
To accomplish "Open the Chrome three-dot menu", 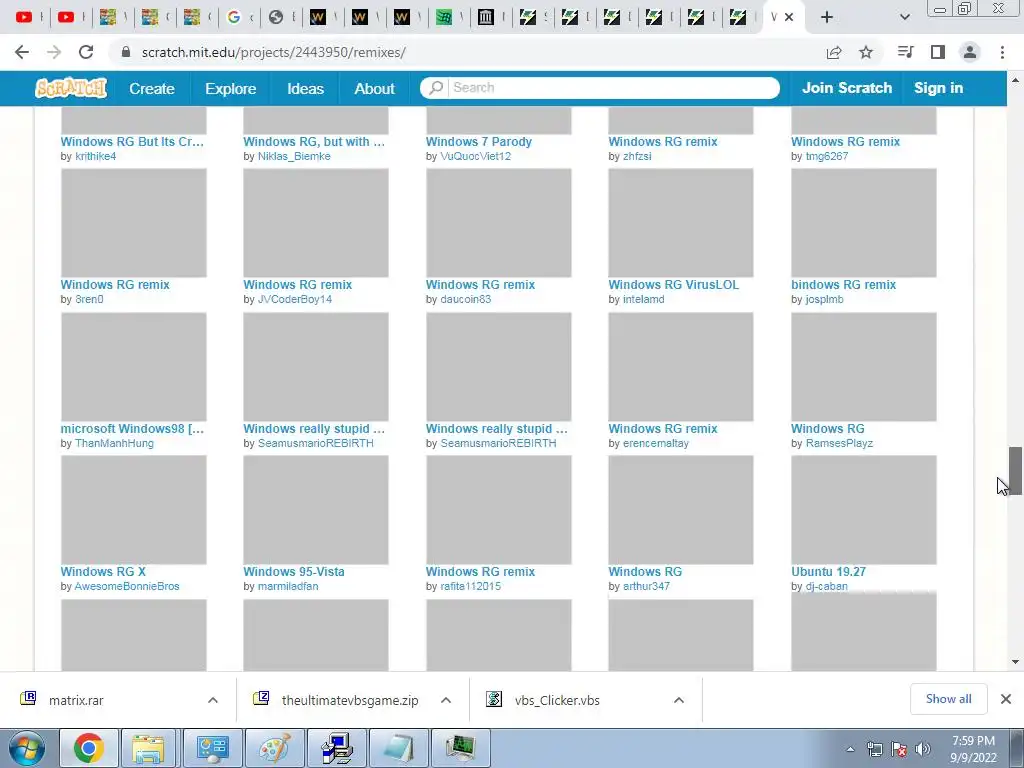I will coord(1002,52).
